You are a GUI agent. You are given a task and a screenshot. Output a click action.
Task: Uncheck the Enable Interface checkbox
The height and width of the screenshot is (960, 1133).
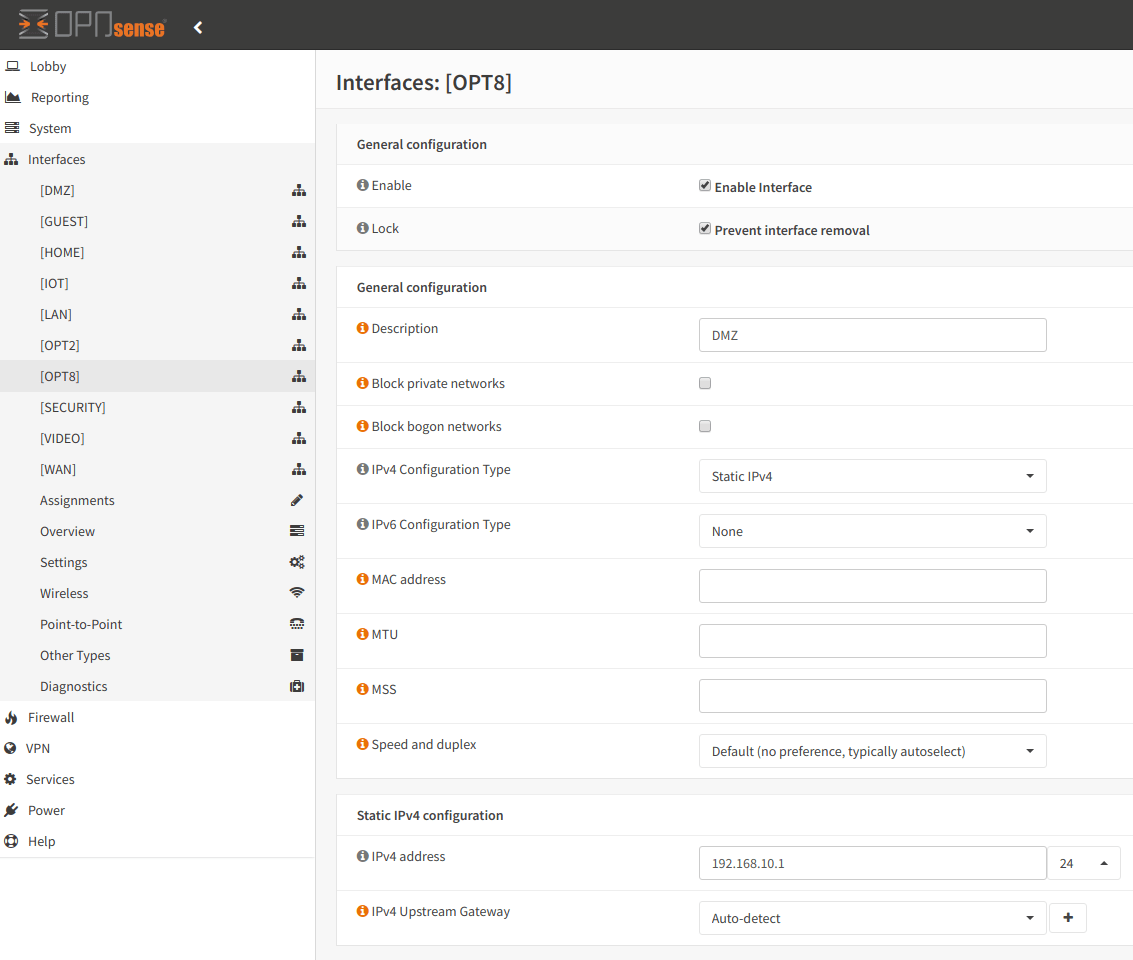pyautogui.click(x=705, y=186)
